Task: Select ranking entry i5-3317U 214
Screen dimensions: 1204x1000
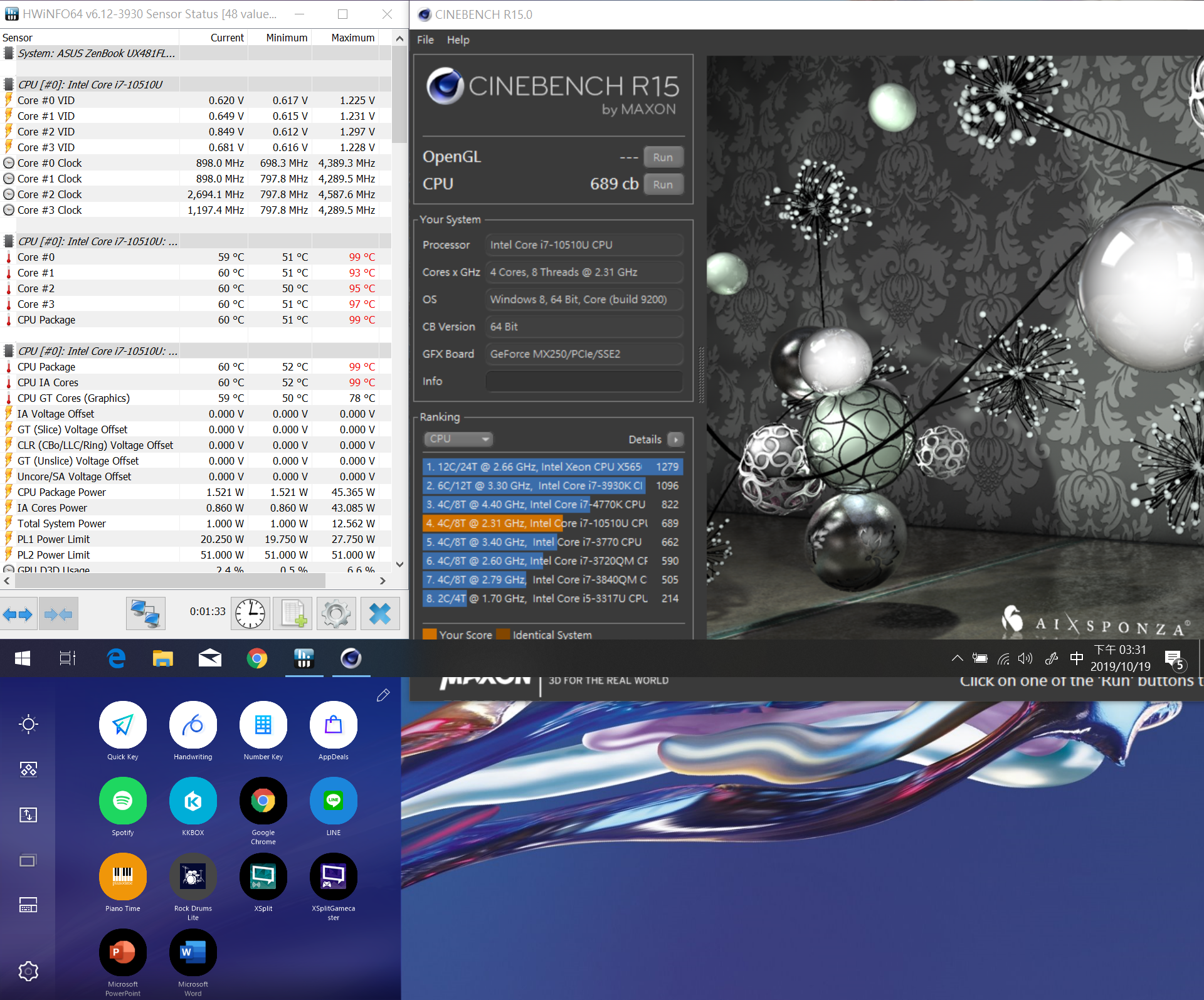Action: coord(552,598)
